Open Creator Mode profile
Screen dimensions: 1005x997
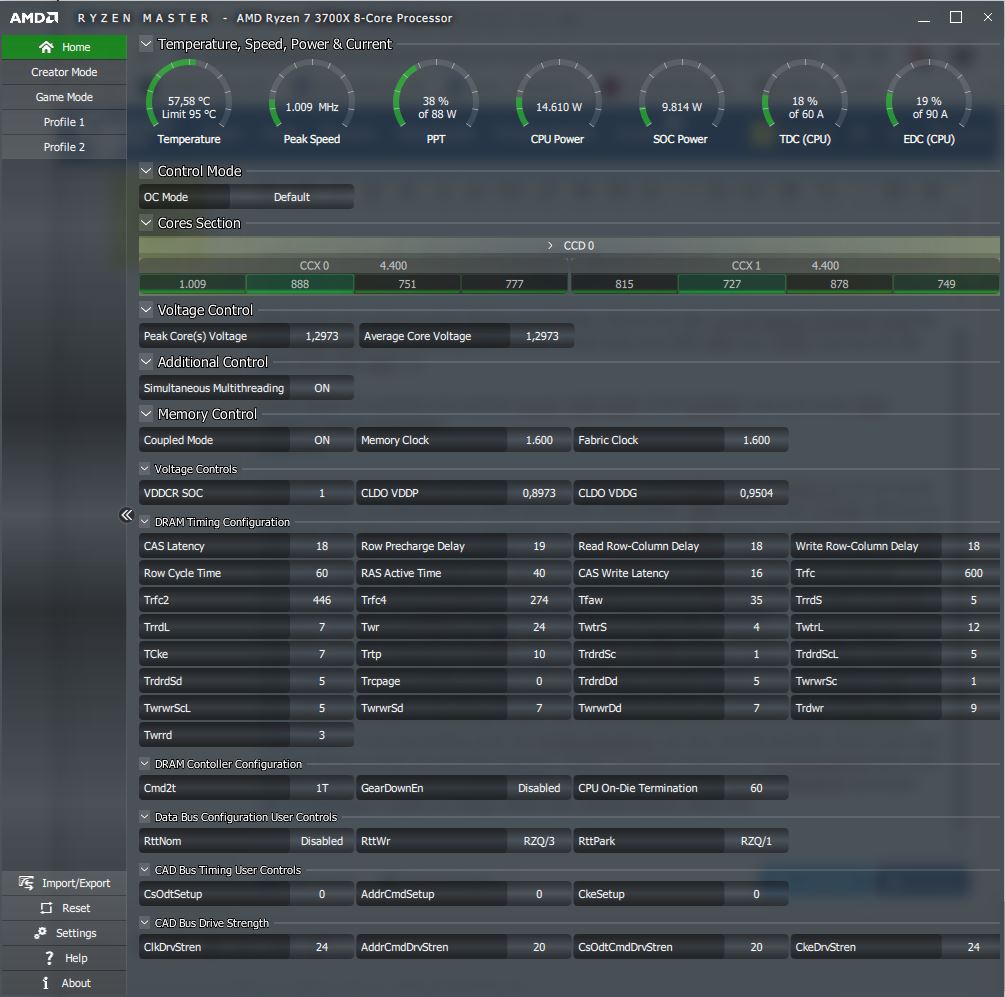(x=64, y=72)
